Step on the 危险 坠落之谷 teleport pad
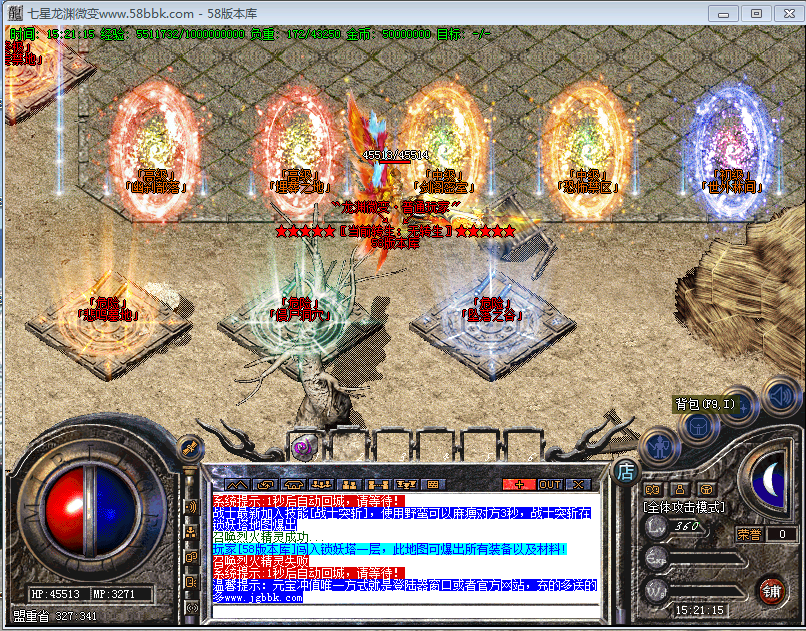The height and width of the screenshot is (631, 806). [x=492, y=326]
